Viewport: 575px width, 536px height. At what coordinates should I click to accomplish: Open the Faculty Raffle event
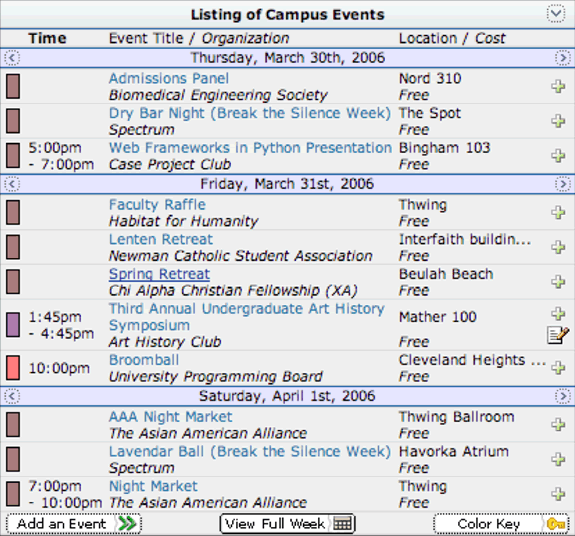(x=157, y=205)
